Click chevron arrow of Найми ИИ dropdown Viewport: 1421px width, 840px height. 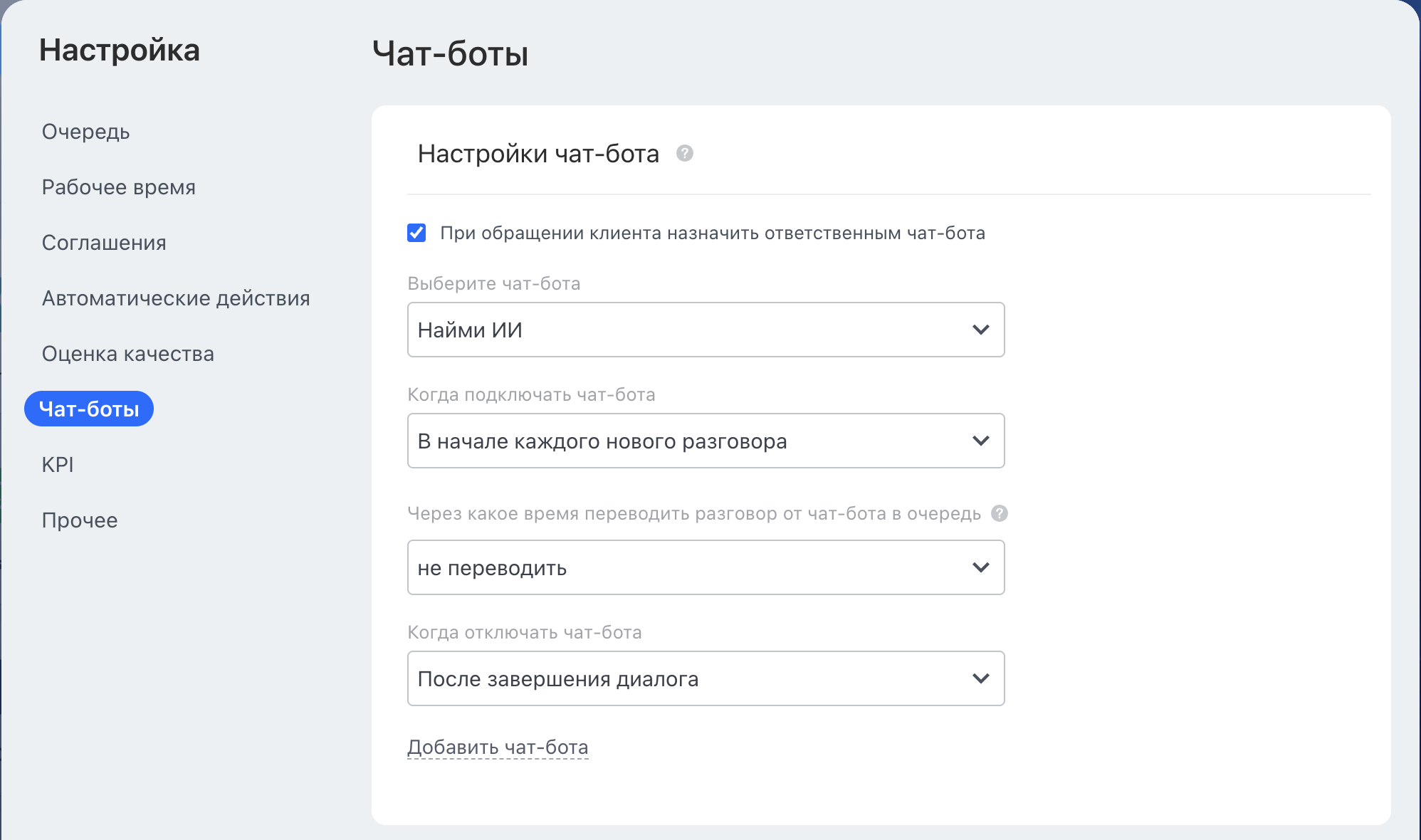coord(980,330)
